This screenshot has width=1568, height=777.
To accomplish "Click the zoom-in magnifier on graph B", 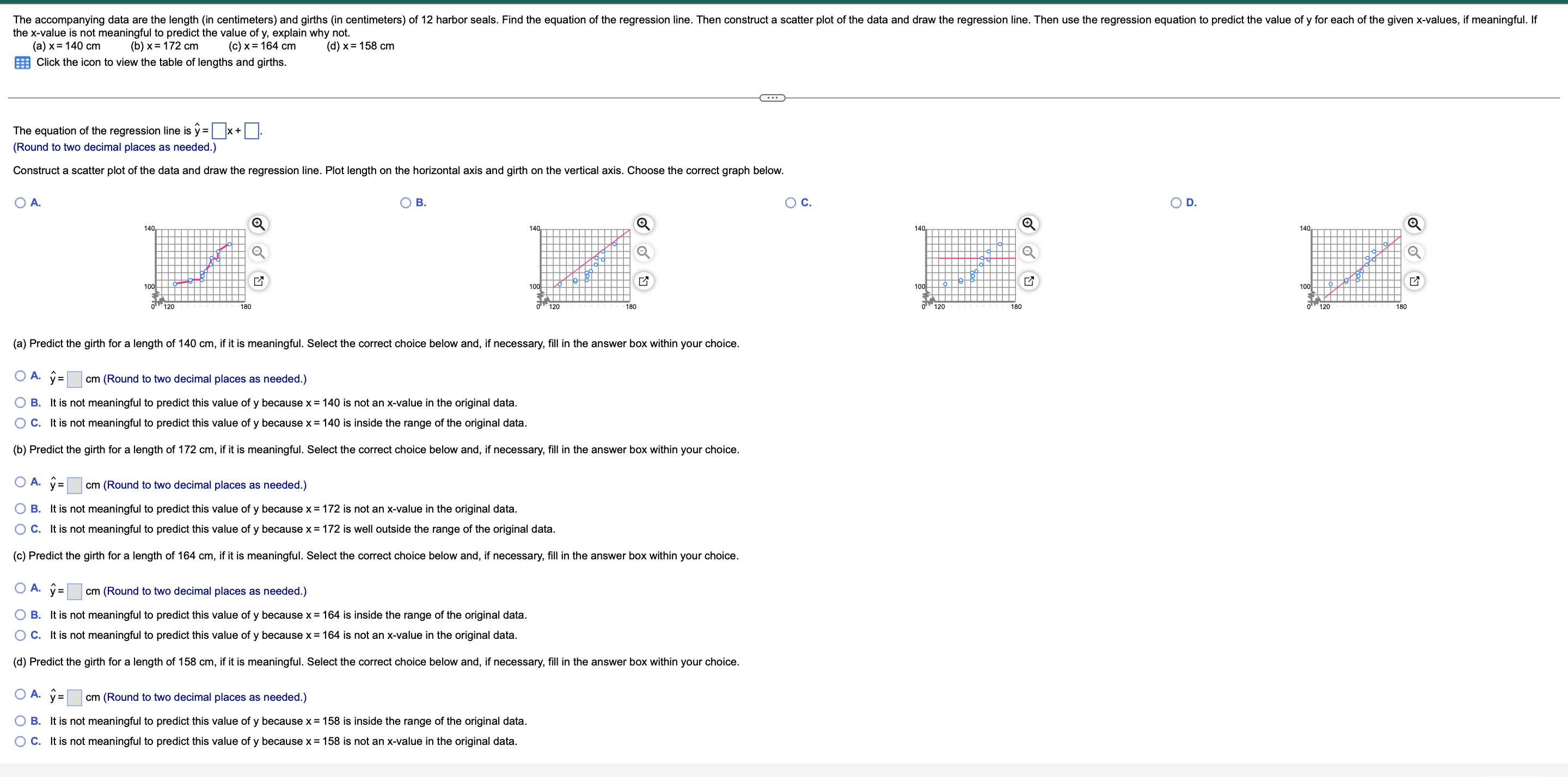I will (644, 224).
